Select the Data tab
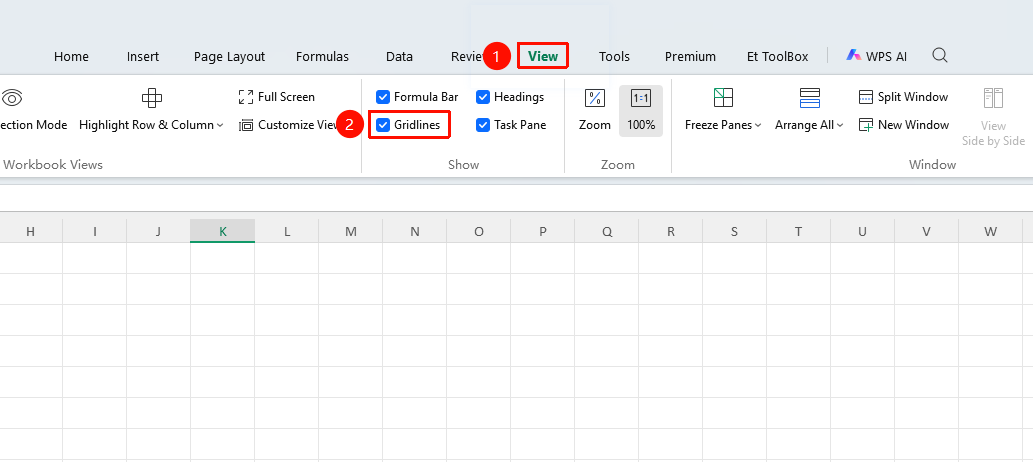This screenshot has width=1033, height=462. pyautogui.click(x=399, y=57)
